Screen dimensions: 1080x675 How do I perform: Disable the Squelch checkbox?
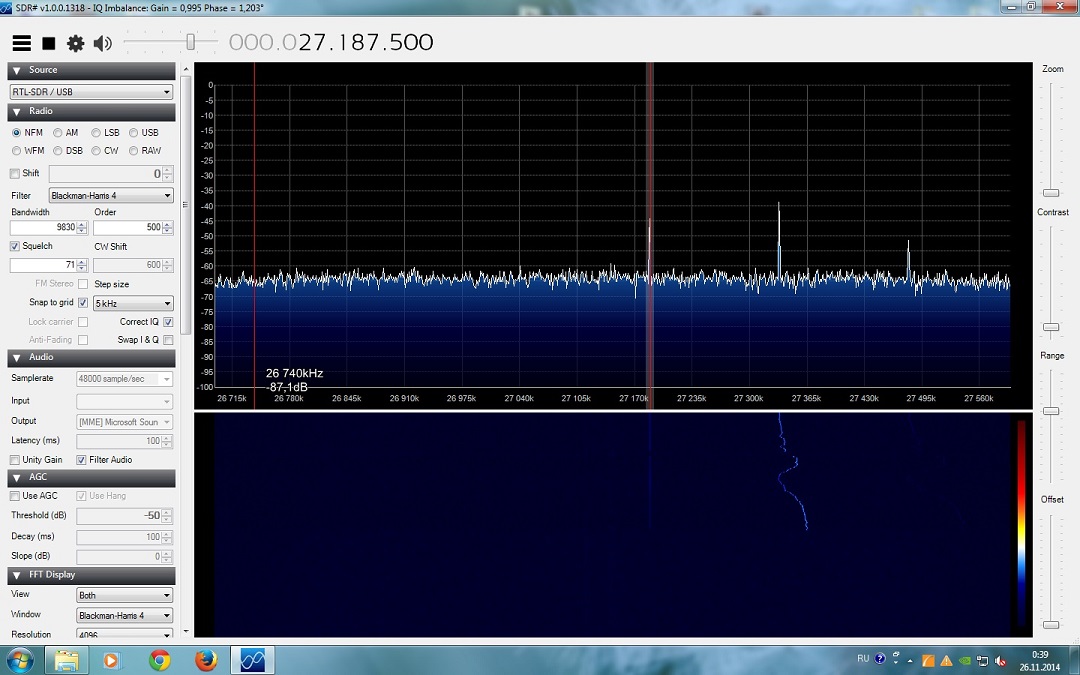coord(15,246)
